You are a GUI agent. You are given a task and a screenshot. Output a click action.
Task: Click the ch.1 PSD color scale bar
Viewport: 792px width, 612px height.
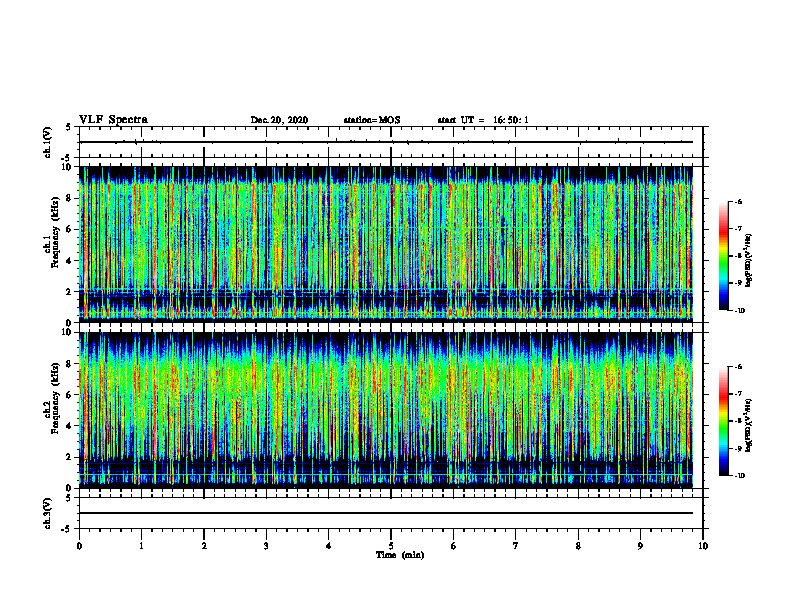coord(724,256)
